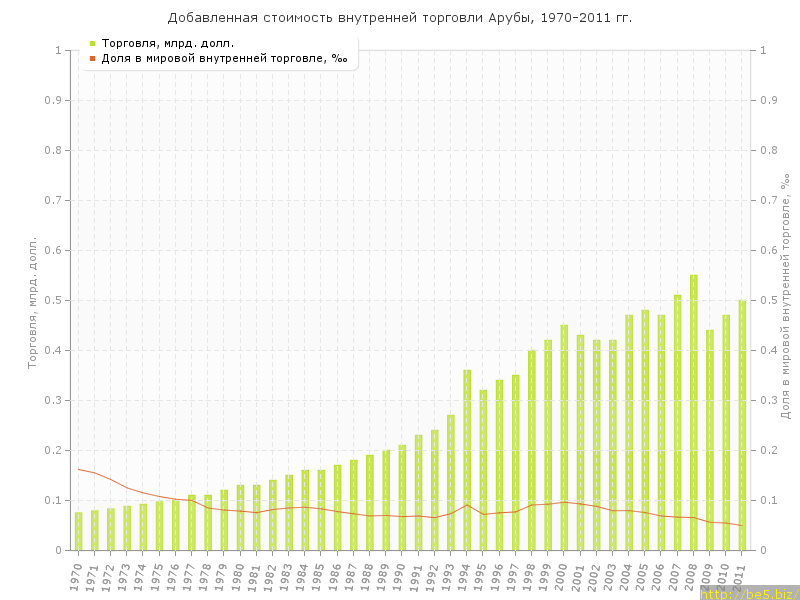This screenshot has height=600, width=800.
Task: Click the chart title about Aruba trade
Action: coord(400,18)
